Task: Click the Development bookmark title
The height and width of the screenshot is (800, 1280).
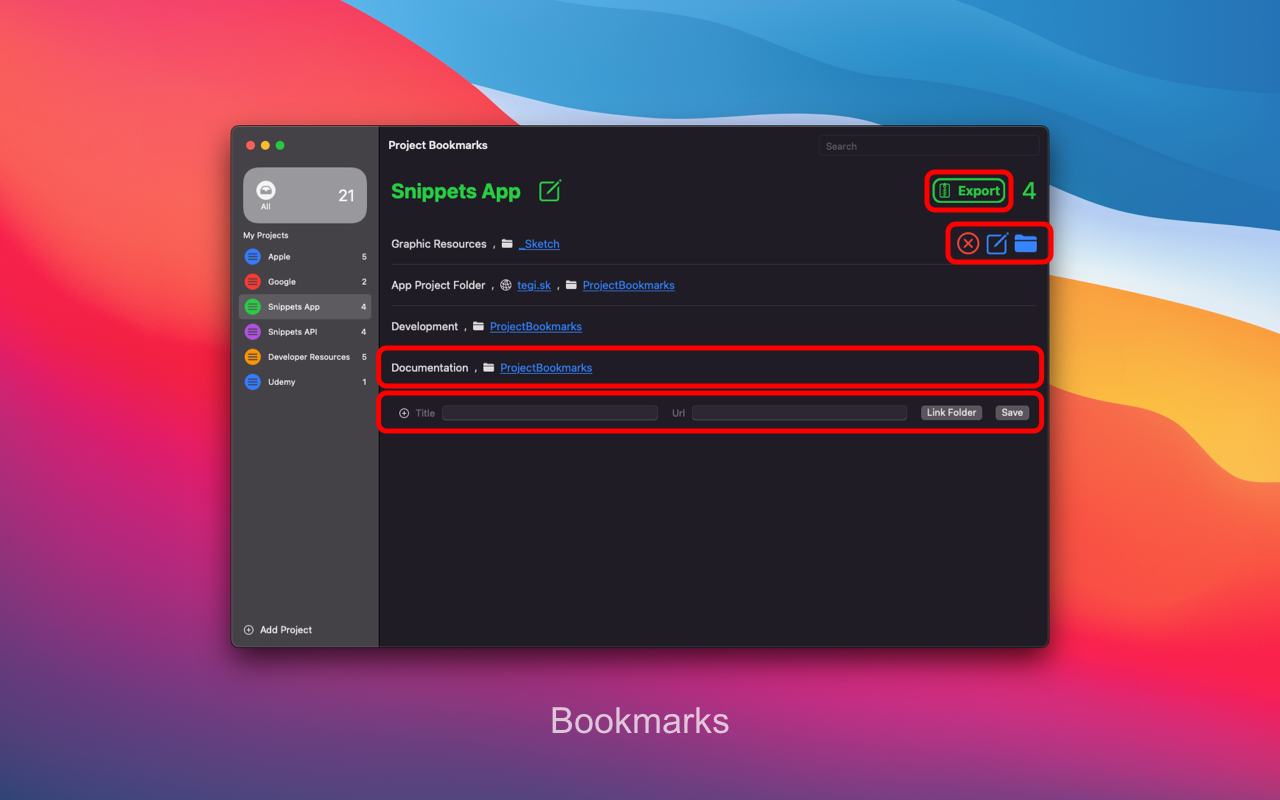Action: [x=425, y=326]
